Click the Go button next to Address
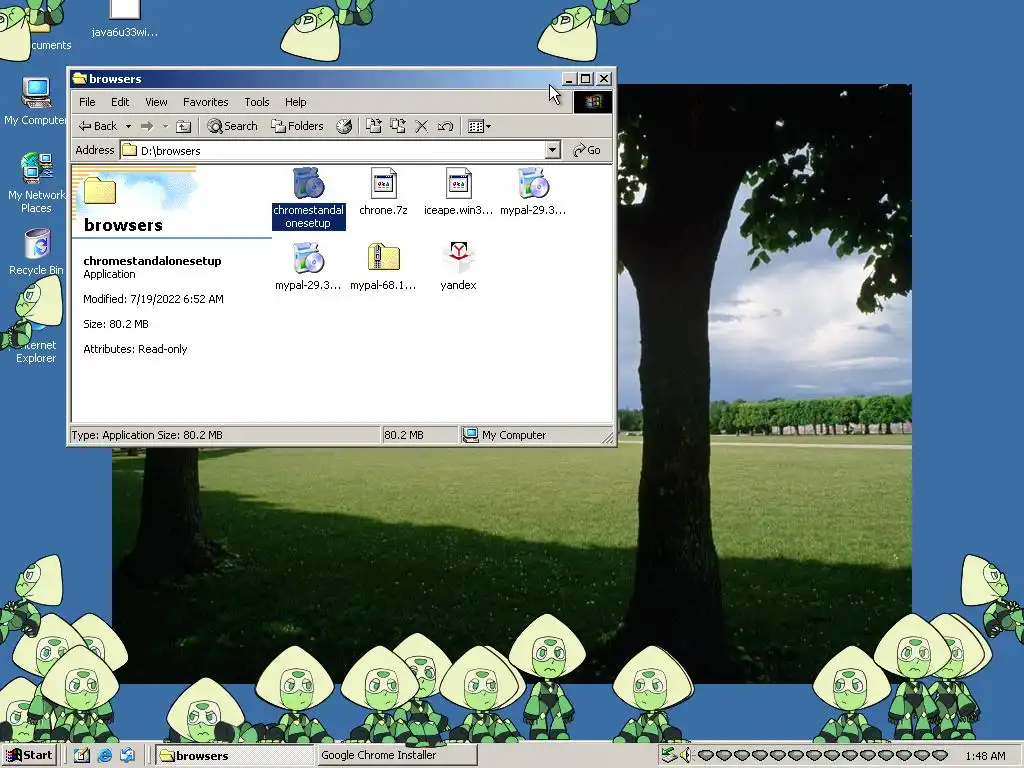Image resolution: width=1024 pixels, height=768 pixels. (x=586, y=150)
